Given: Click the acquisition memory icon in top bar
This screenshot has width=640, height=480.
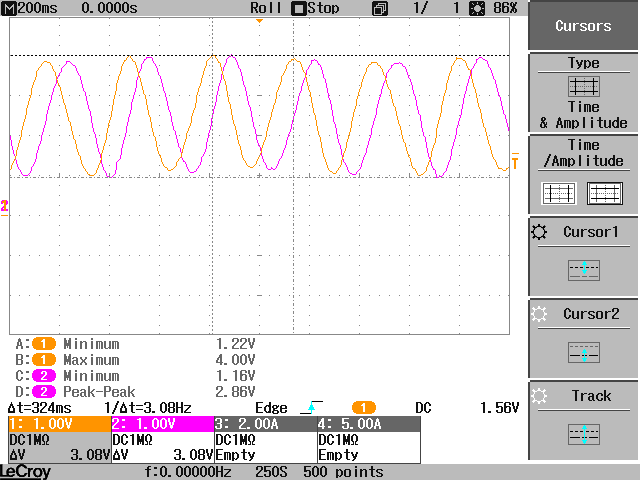Looking at the screenshot, I should click(380, 9).
